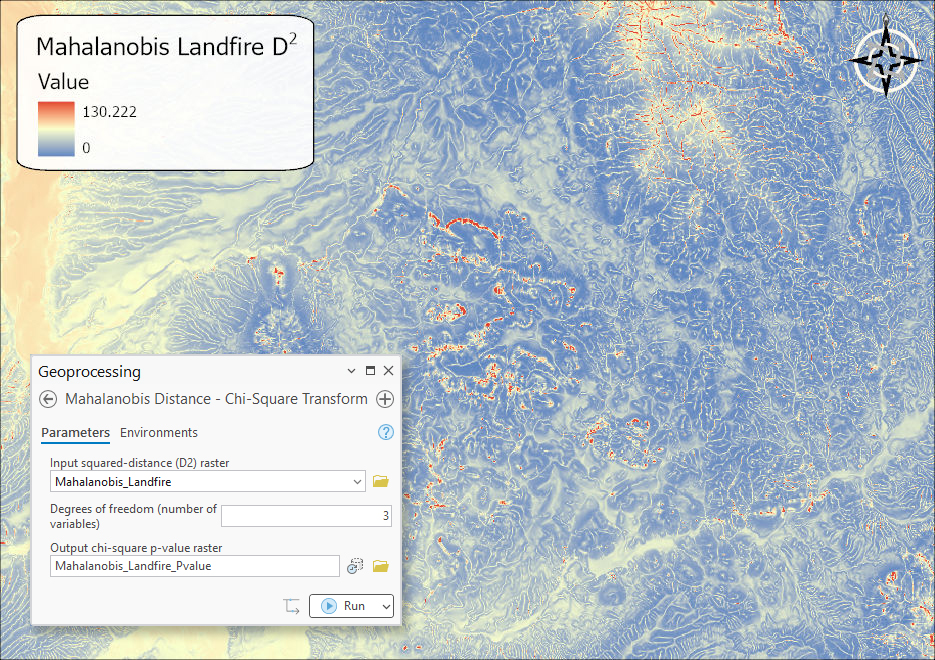Click the 'Input squared-distance (D2) raster' label
Viewport: 935px width, 660px height.
(x=140, y=463)
